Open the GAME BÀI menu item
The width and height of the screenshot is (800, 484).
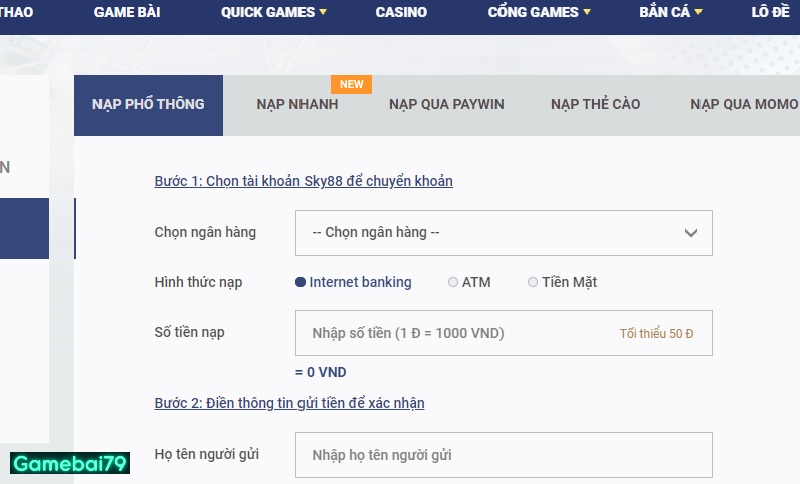127,12
